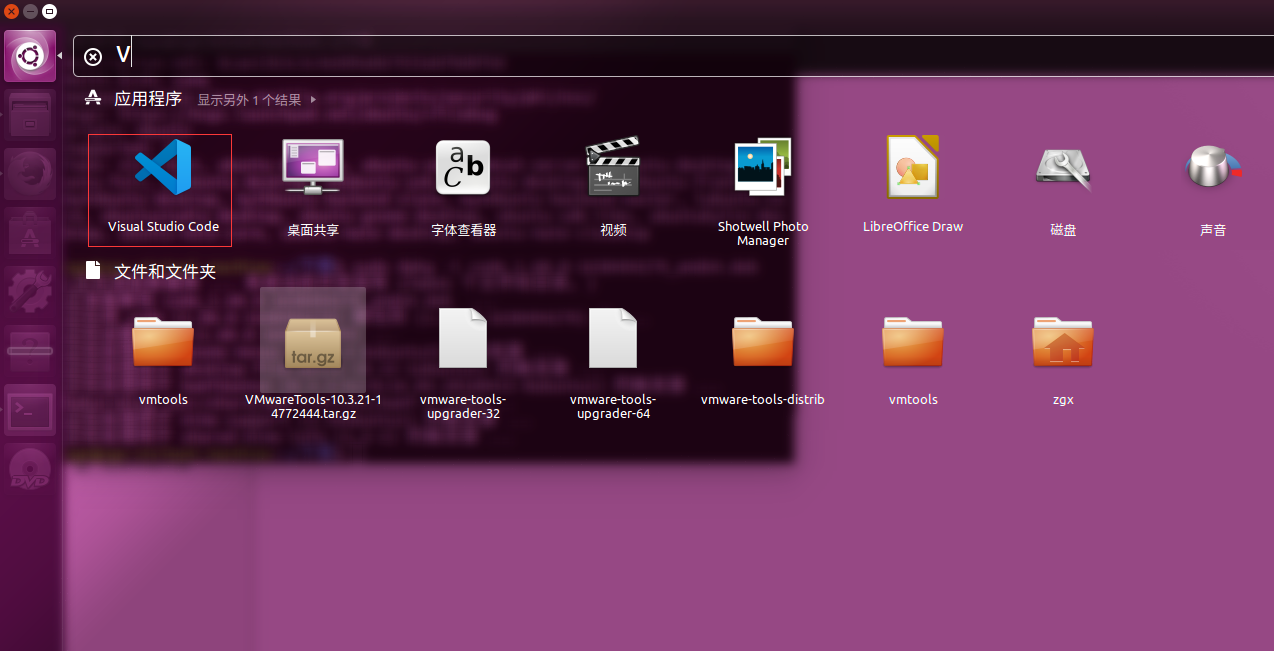Click the LibreOffice Draw label text
The width and height of the screenshot is (1274, 651).
[x=913, y=227]
